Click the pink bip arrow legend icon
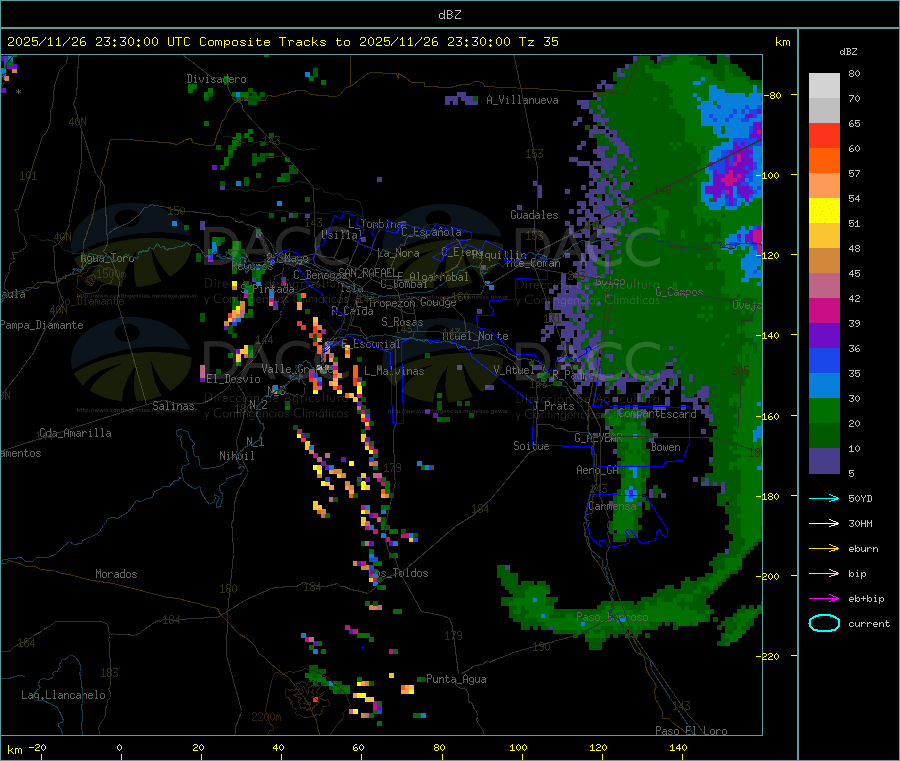The height and width of the screenshot is (761, 900). 824,573
